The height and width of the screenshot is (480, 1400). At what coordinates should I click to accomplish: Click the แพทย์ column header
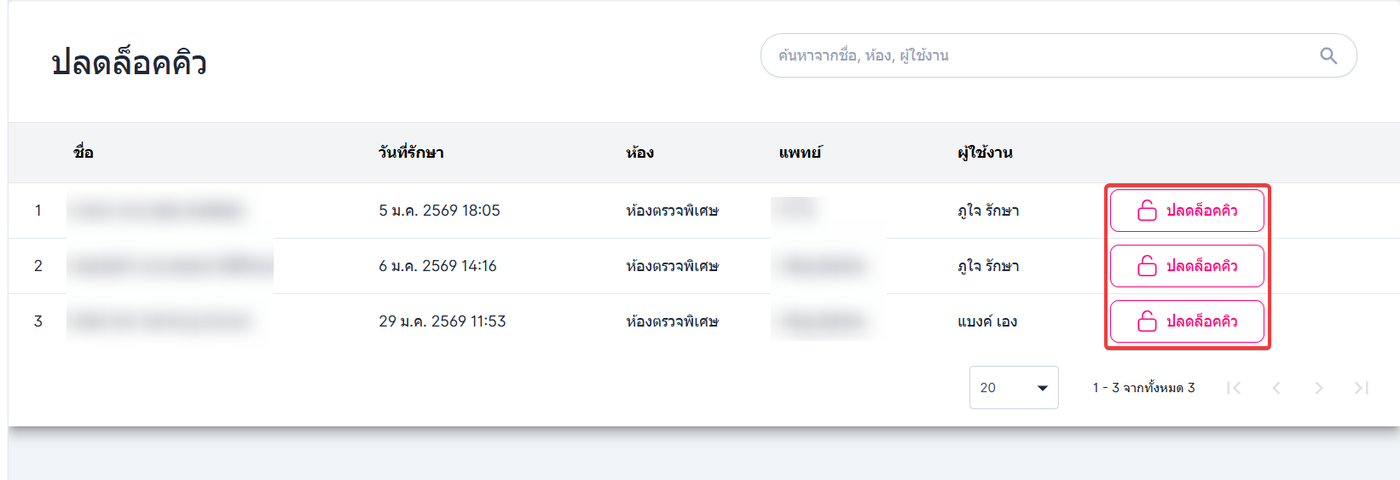800,153
